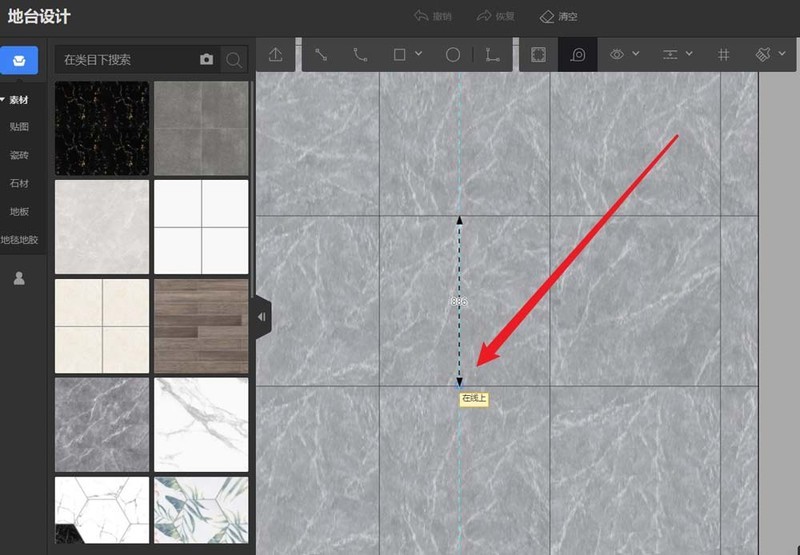The height and width of the screenshot is (555, 800).
Task: Click the upload/export icon in the toolbar
Action: [276, 55]
